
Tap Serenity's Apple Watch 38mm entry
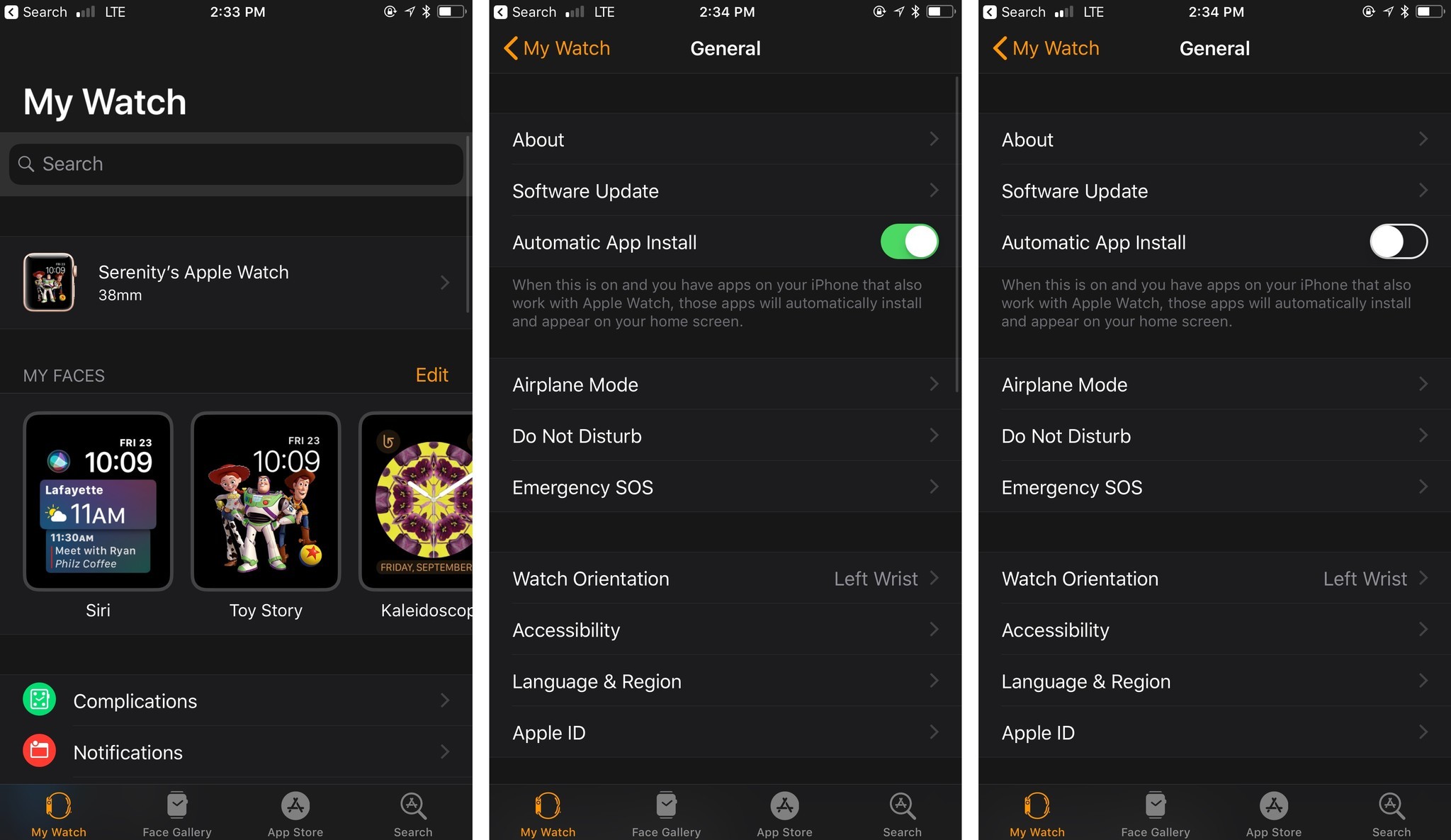pyautogui.click(x=235, y=282)
